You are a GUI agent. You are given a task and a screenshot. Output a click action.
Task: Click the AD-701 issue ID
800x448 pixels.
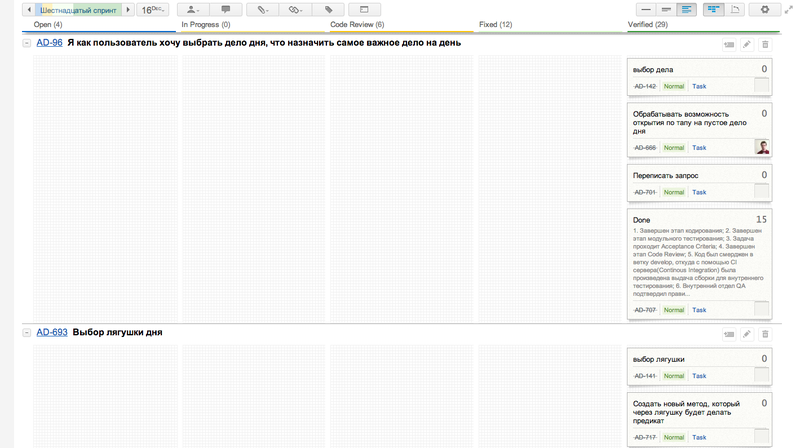645,192
